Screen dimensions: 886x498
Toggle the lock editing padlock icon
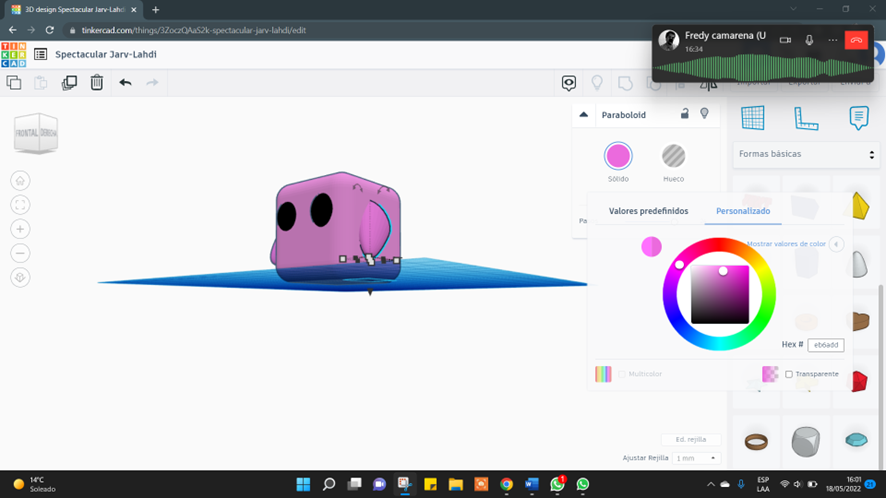point(684,113)
